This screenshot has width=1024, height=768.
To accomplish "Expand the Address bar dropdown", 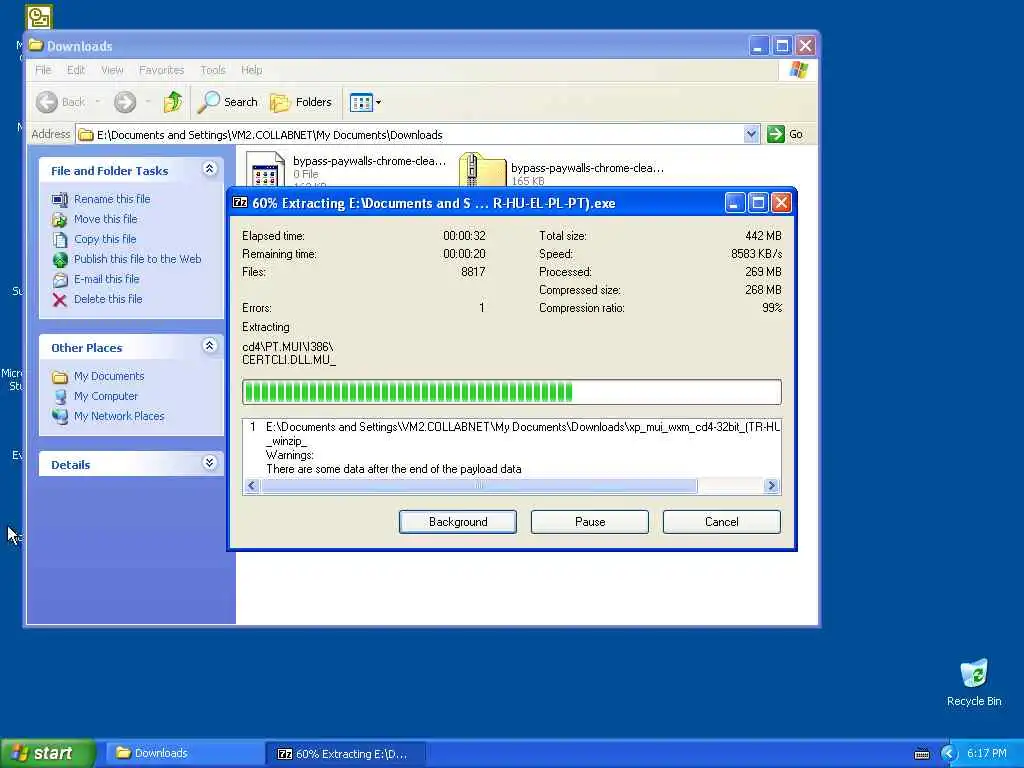I will pyautogui.click(x=751, y=134).
